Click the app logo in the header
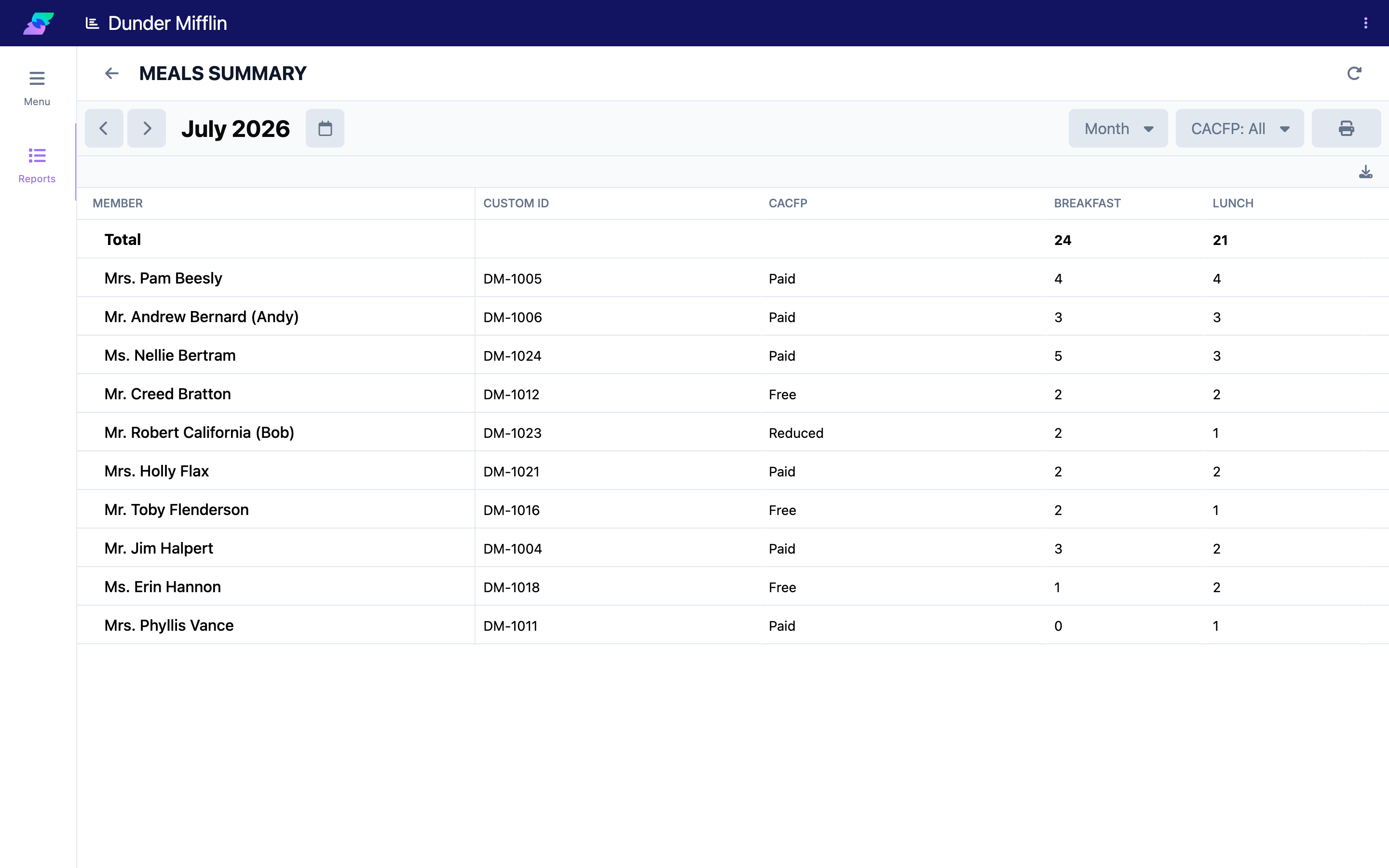The height and width of the screenshot is (868, 1389). 39,23
